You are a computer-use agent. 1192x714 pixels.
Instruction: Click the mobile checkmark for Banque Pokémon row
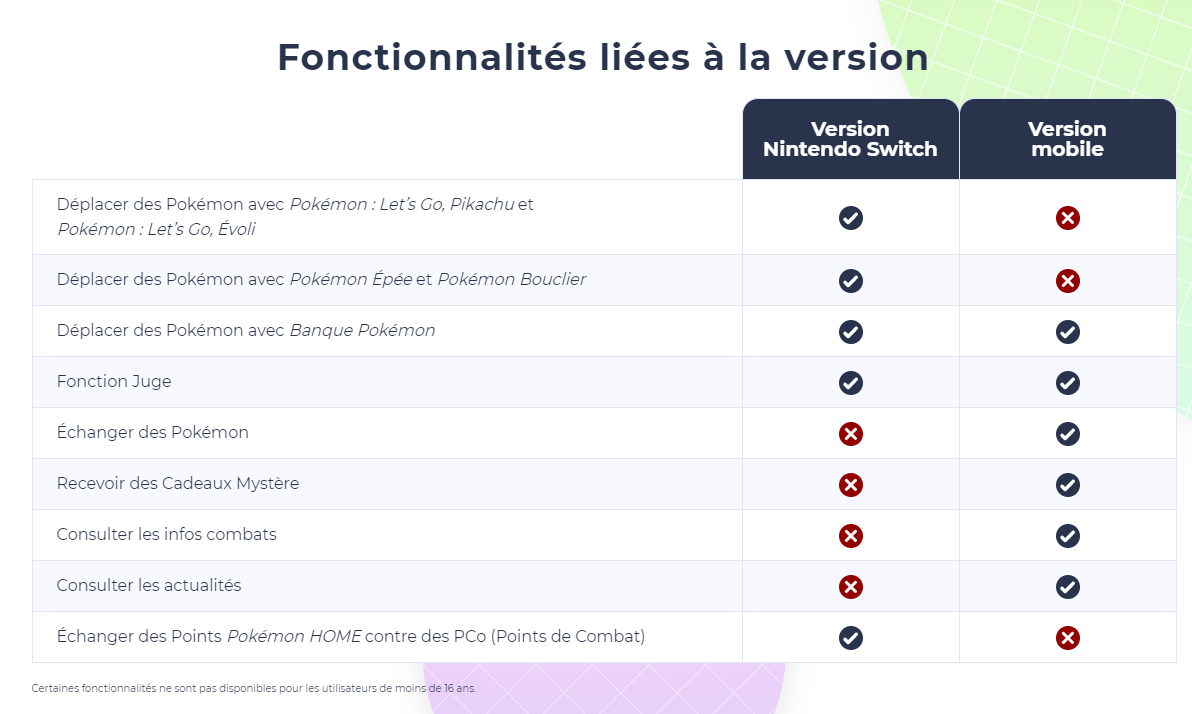point(1067,332)
